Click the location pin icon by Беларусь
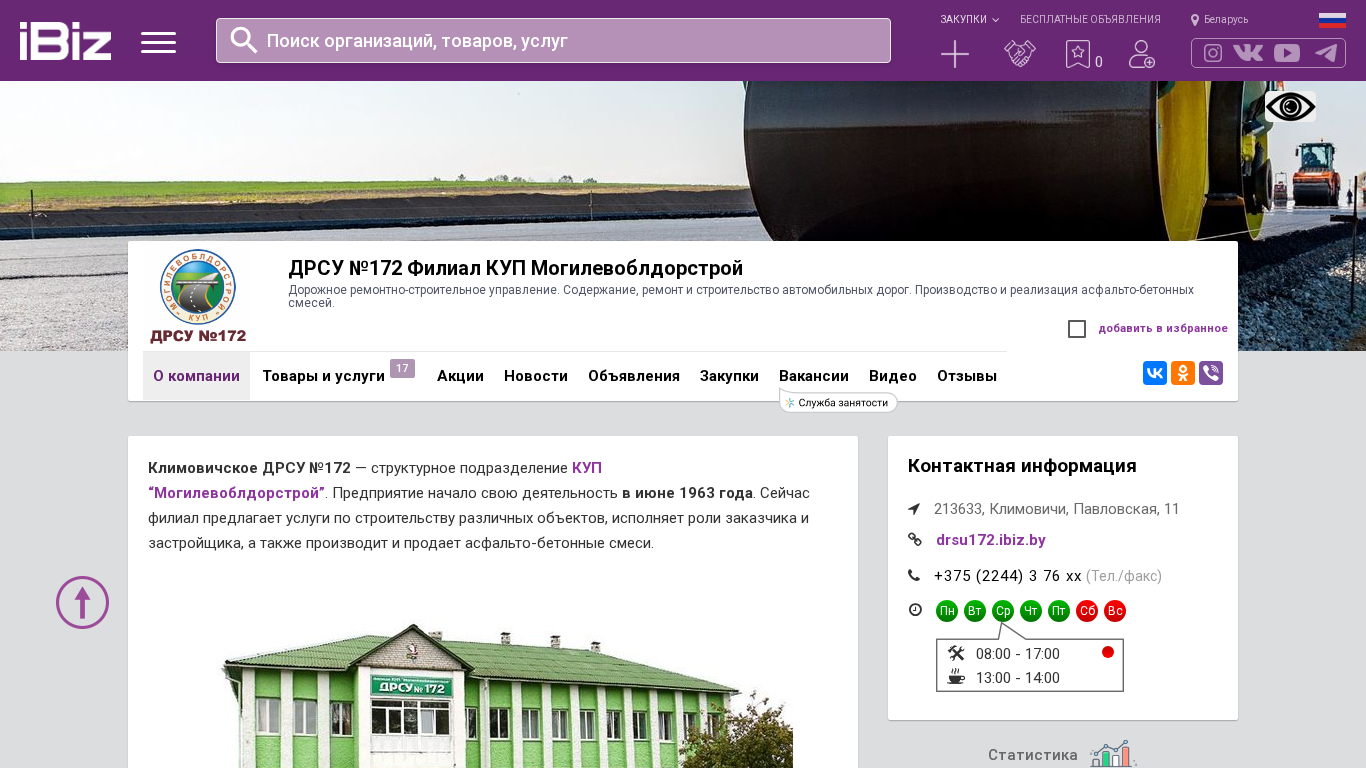1366x768 pixels. pyautogui.click(x=1194, y=20)
